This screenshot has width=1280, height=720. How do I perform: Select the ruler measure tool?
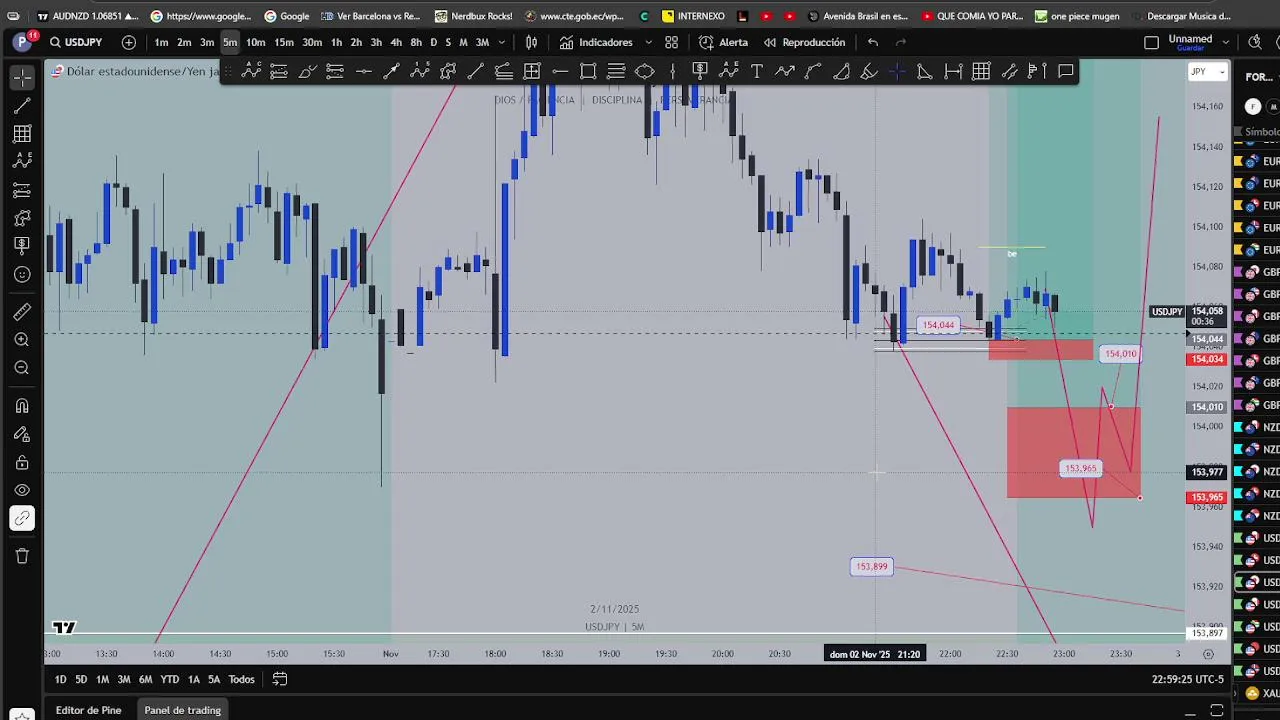(x=22, y=312)
